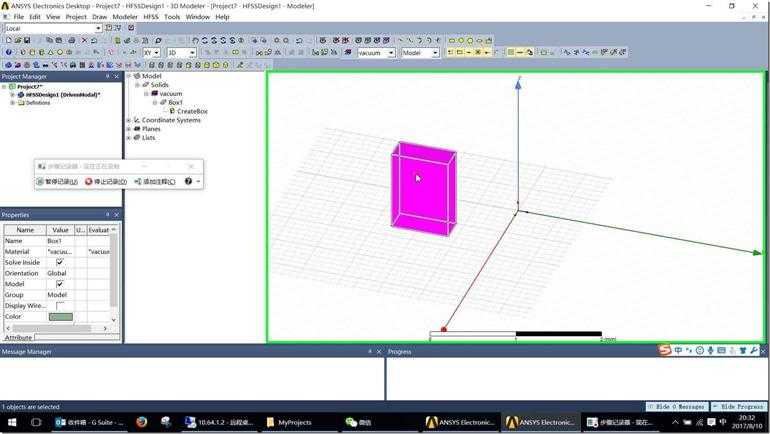Pin the Project Manager panel

108,77
